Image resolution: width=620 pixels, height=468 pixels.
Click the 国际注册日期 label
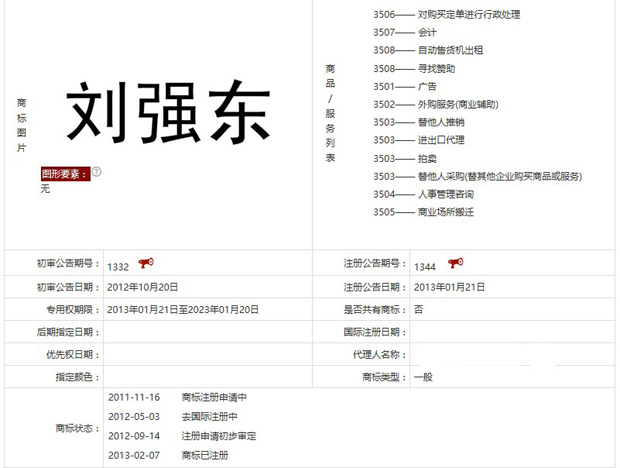(375, 332)
